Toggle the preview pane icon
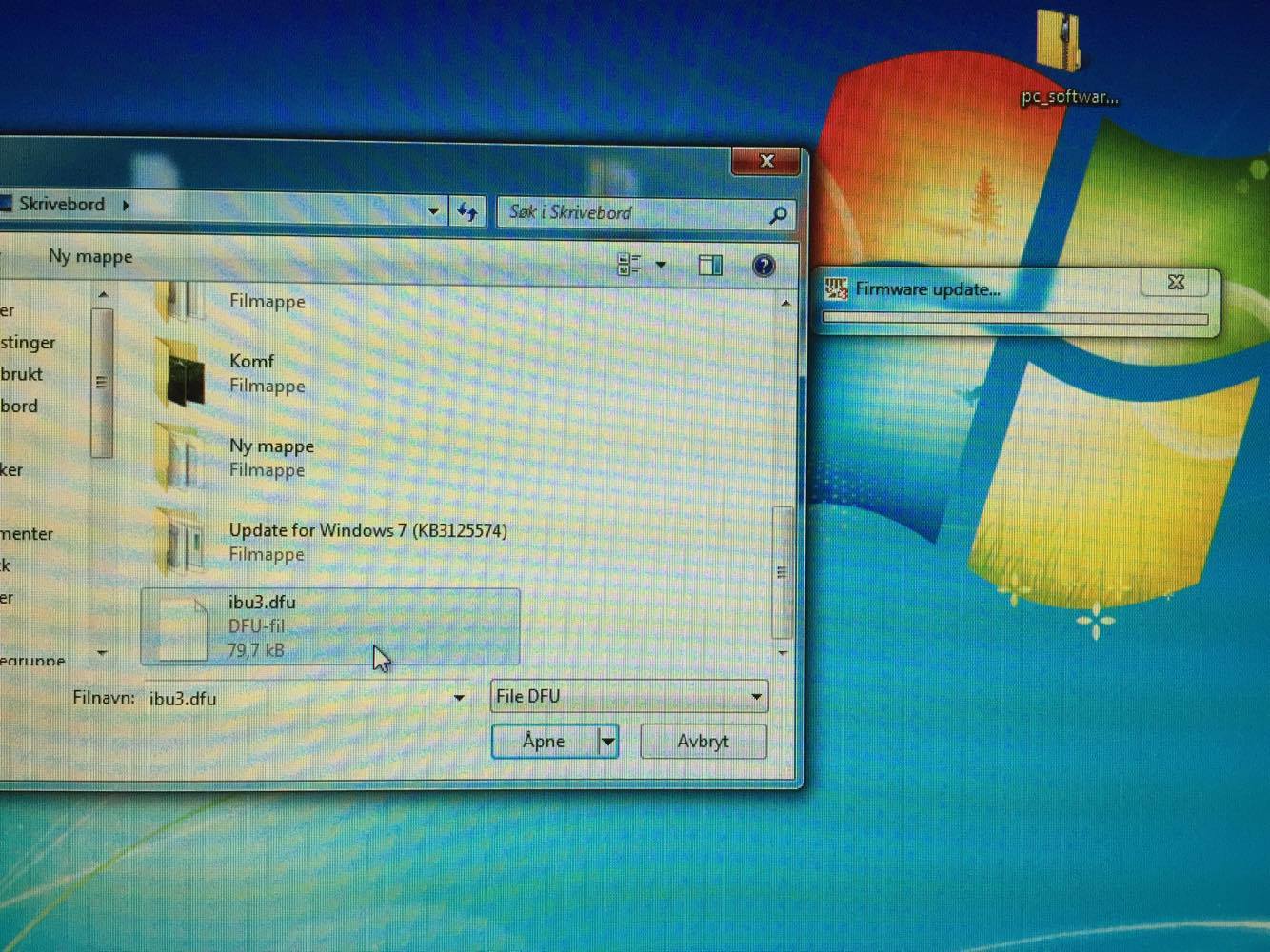 tap(710, 266)
